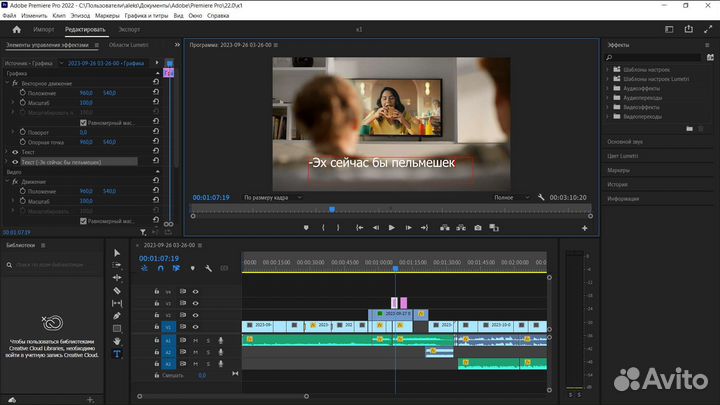This screenshot has height=405, width=720.
Task: Select the Track Select Forward tool
Action: tap(117, 265)
